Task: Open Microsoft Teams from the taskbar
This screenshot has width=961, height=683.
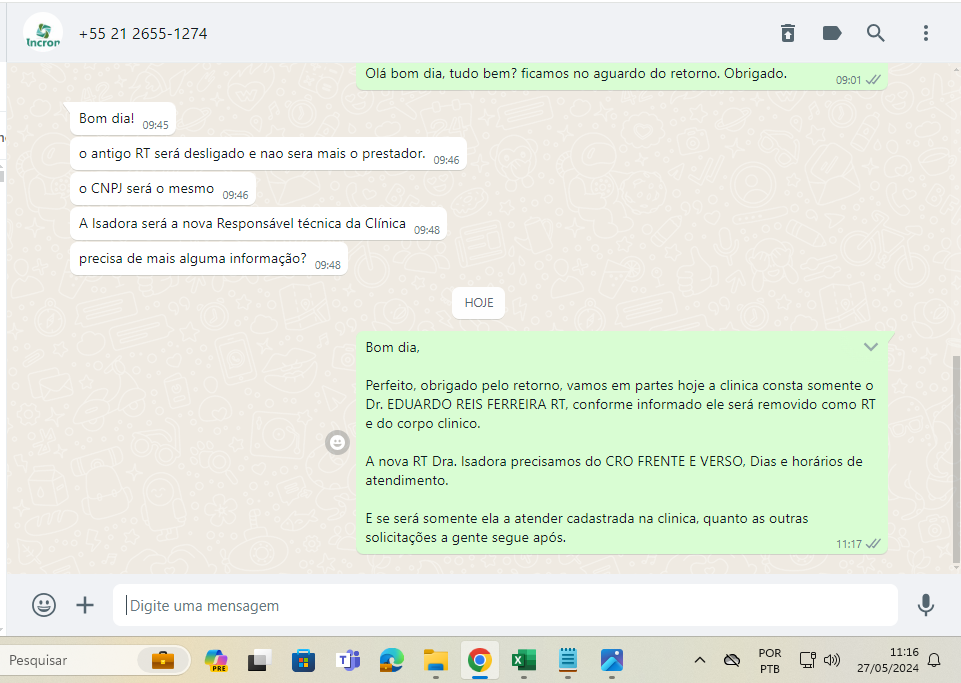Action: (x=348, y=660)
